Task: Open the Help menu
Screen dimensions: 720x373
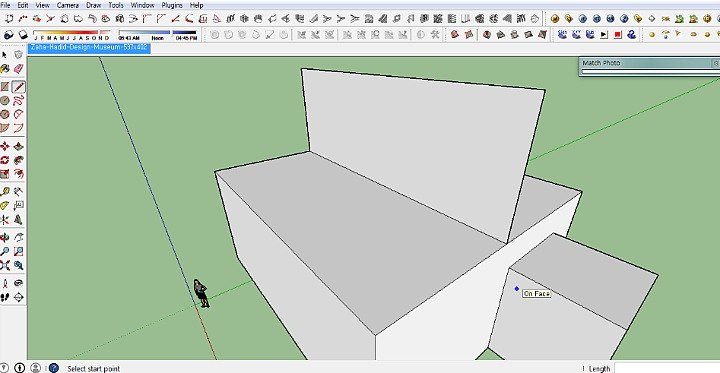Action: (197, 5)
